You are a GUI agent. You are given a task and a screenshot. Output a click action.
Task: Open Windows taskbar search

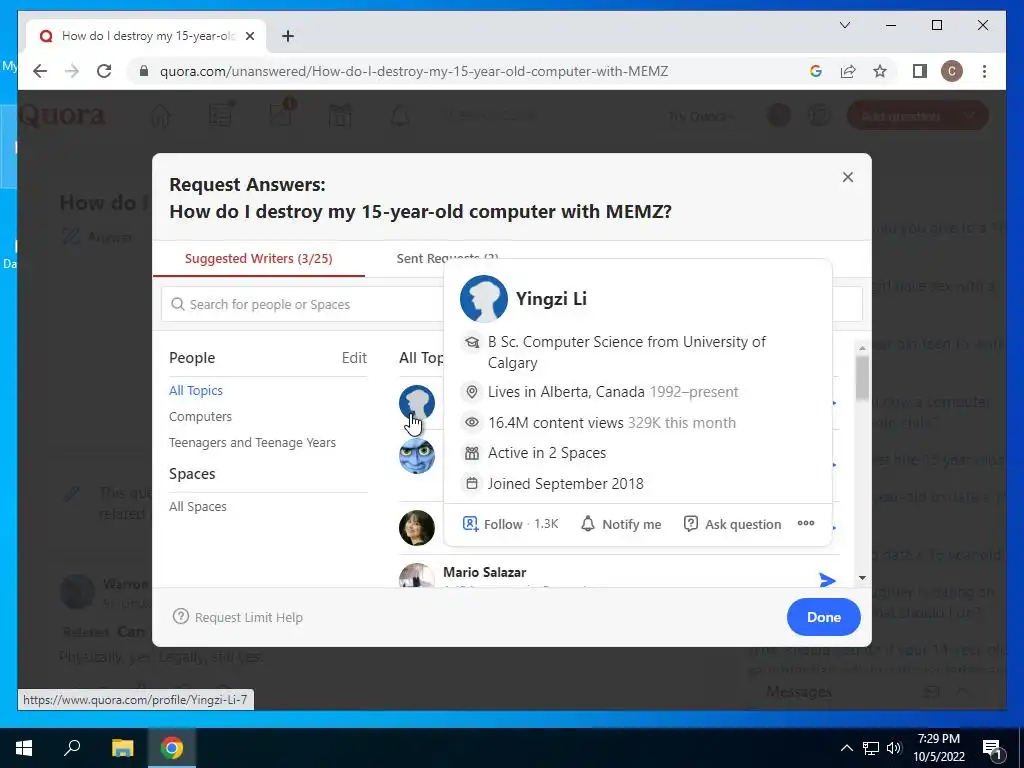click(x=72, y=748)
